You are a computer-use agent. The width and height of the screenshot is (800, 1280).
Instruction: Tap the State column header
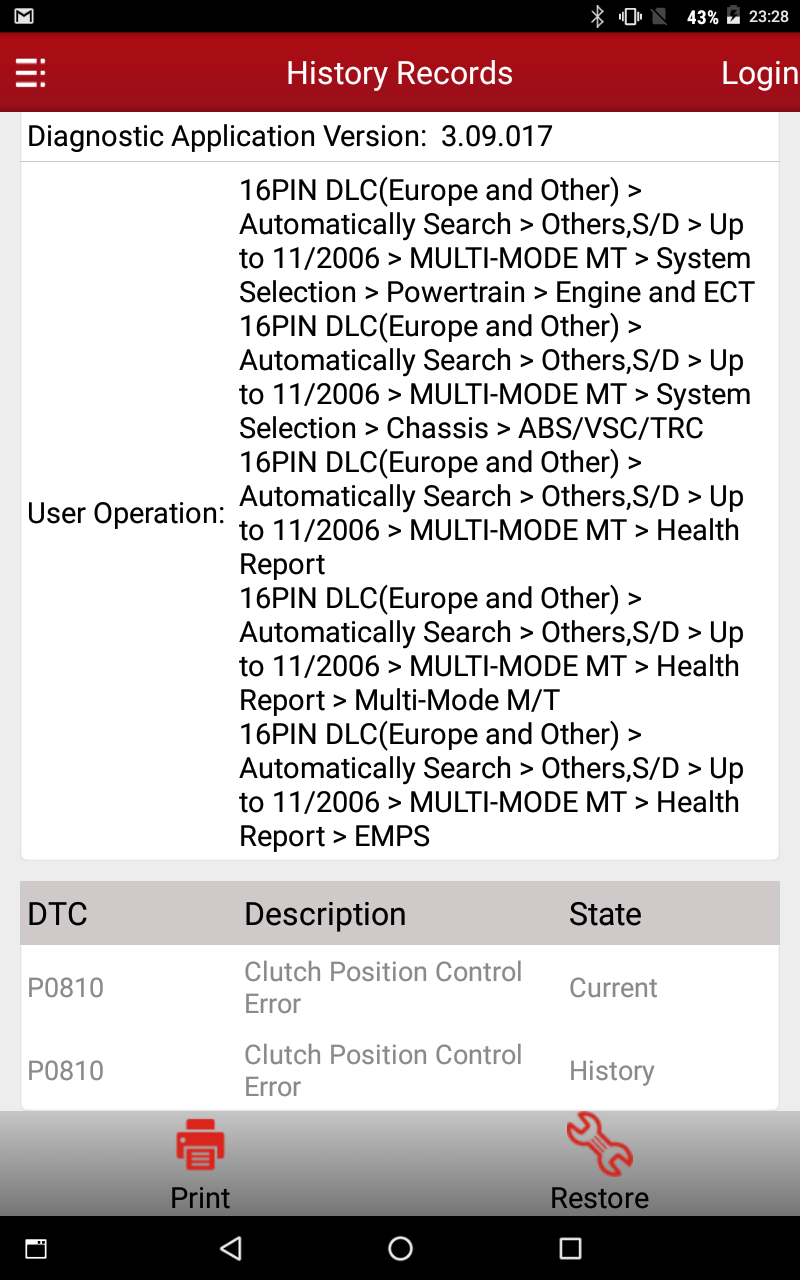pos(605,914)
